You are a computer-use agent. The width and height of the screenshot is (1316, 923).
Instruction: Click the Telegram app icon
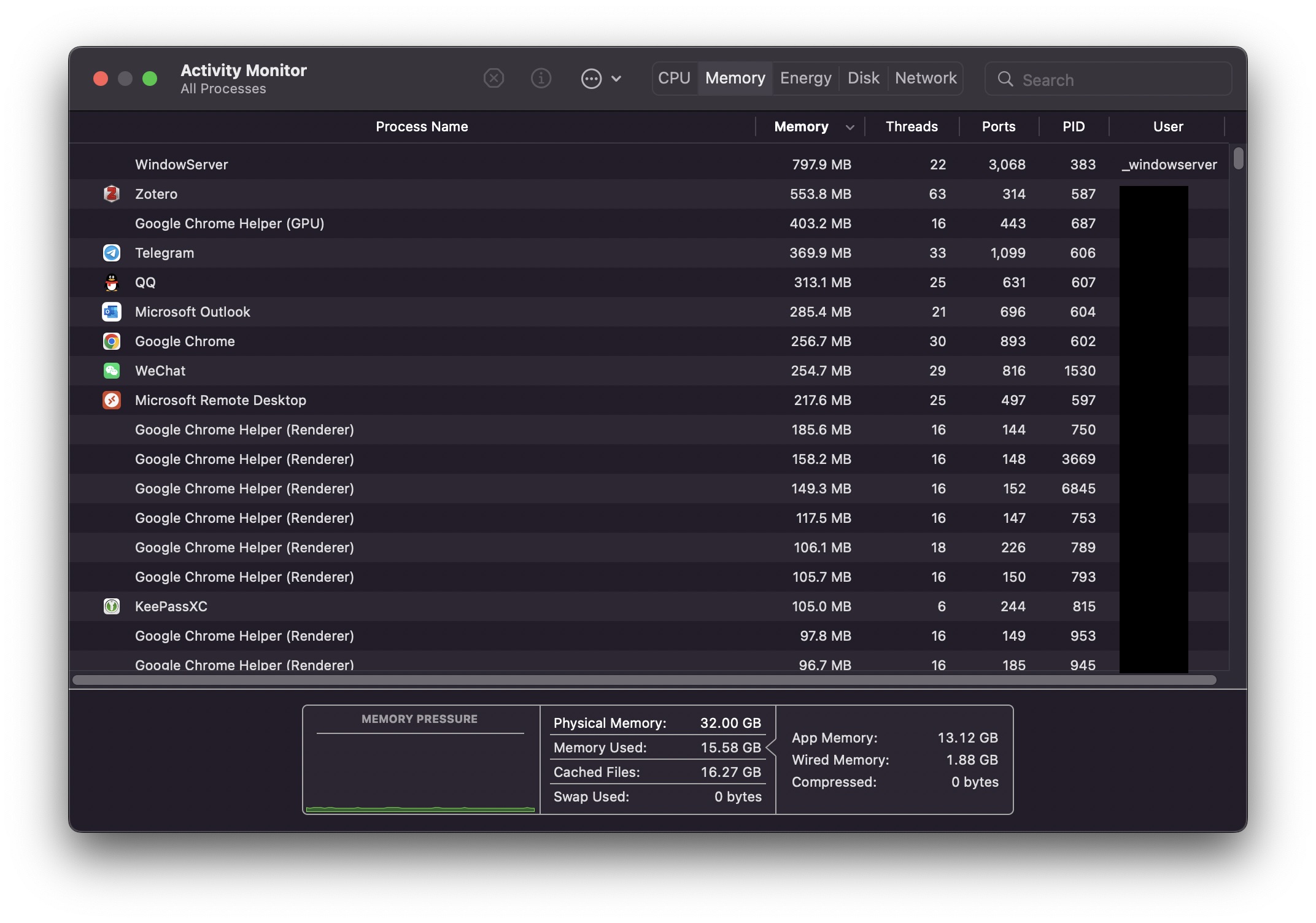[111, 253]
